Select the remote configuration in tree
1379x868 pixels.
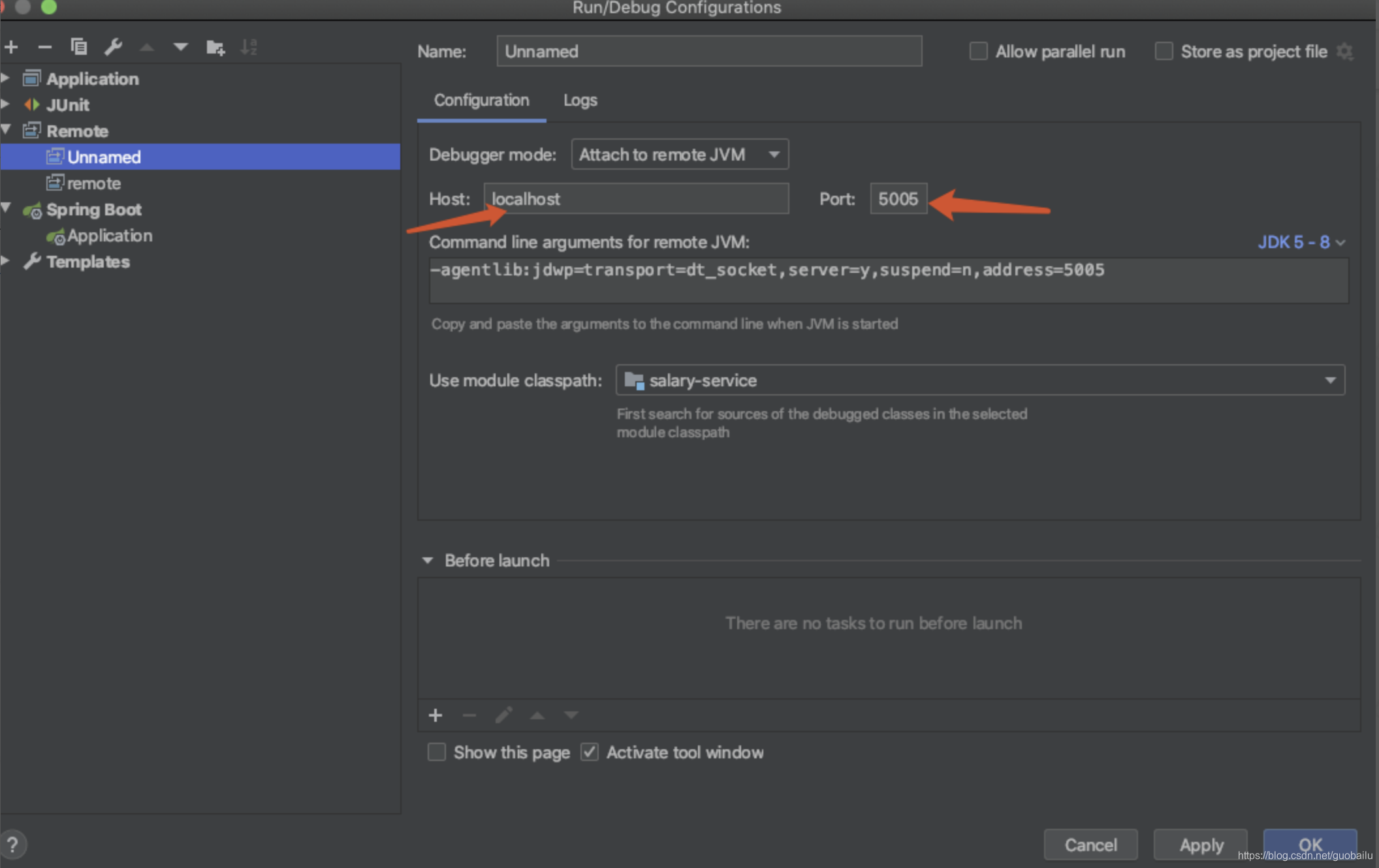point(93,183)
